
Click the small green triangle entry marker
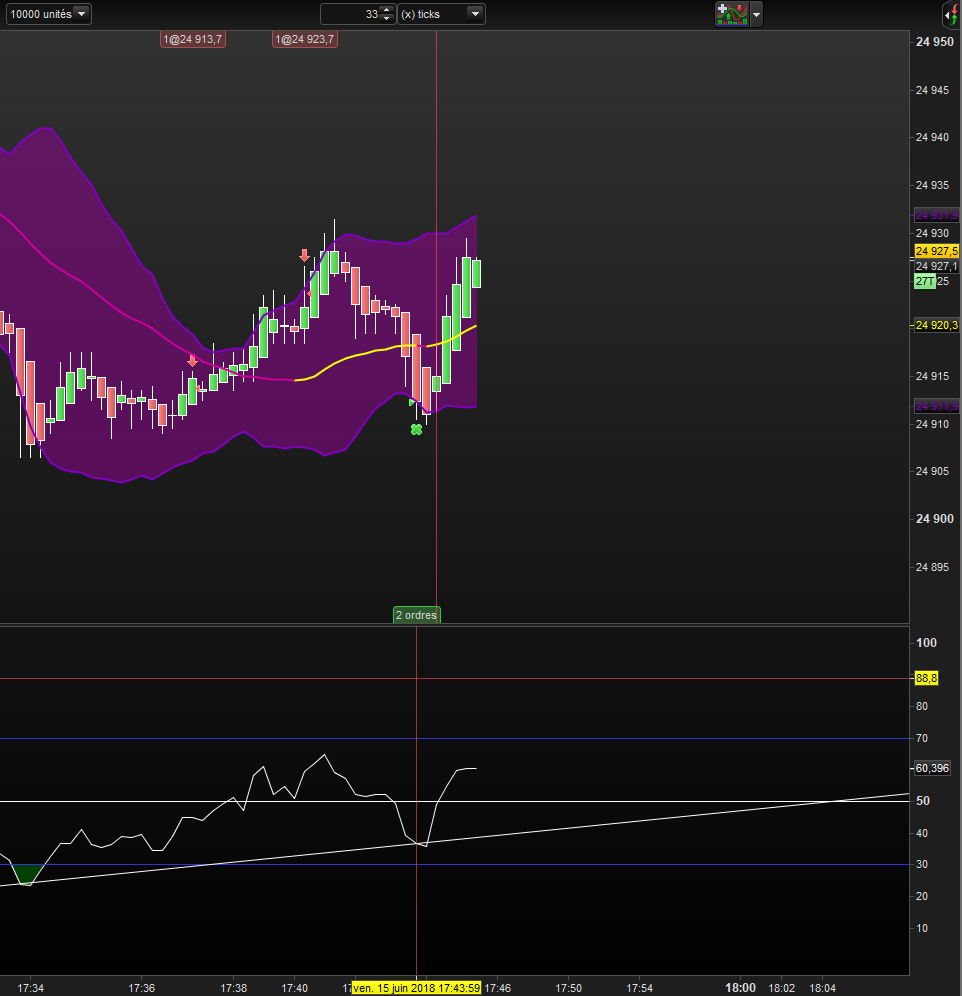click(x=412, y=402)
